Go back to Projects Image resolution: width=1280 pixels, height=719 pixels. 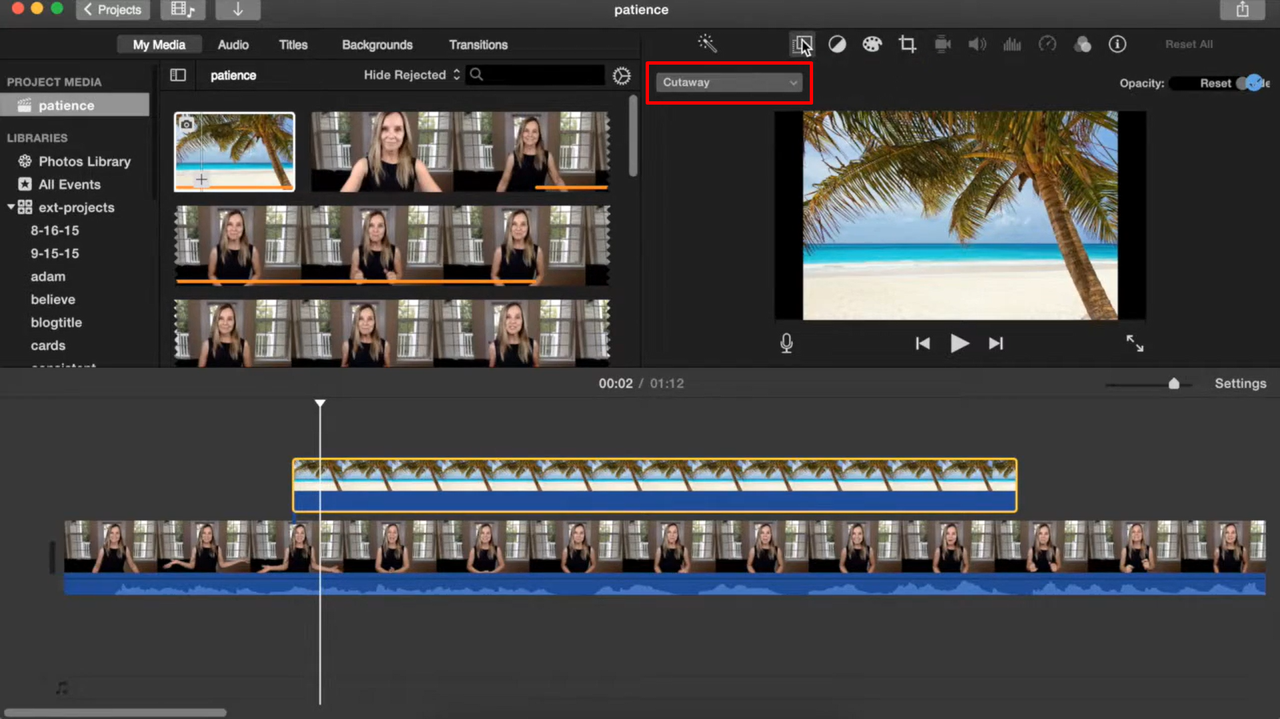(113, 10)
